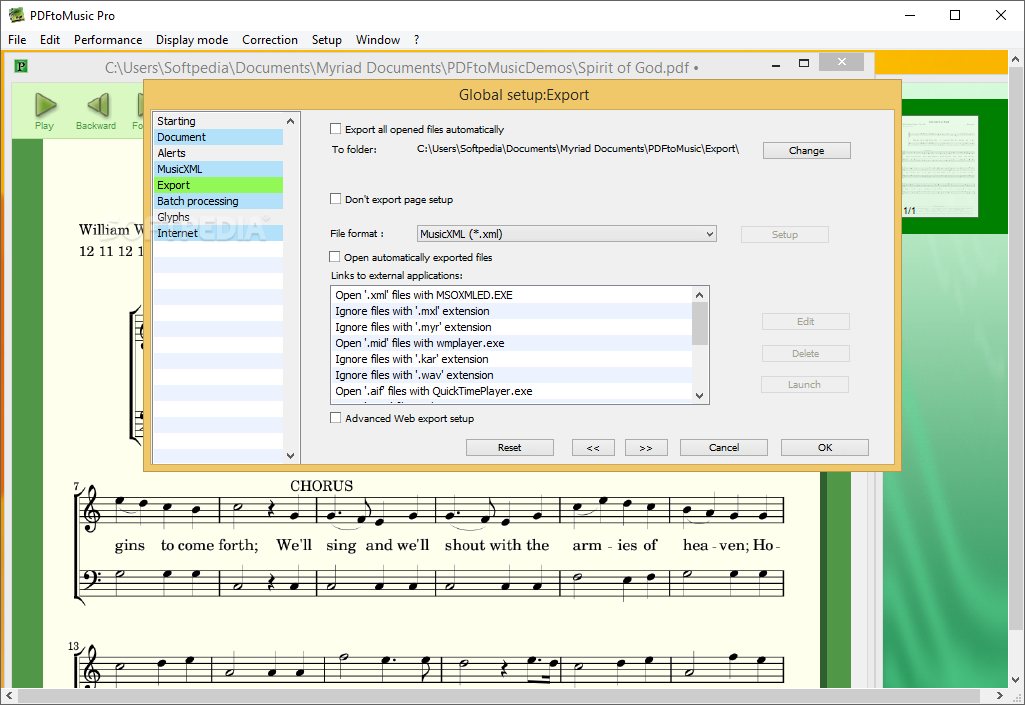Click the Reset button
1025x705 pixels.
click(x=510, y=447)
